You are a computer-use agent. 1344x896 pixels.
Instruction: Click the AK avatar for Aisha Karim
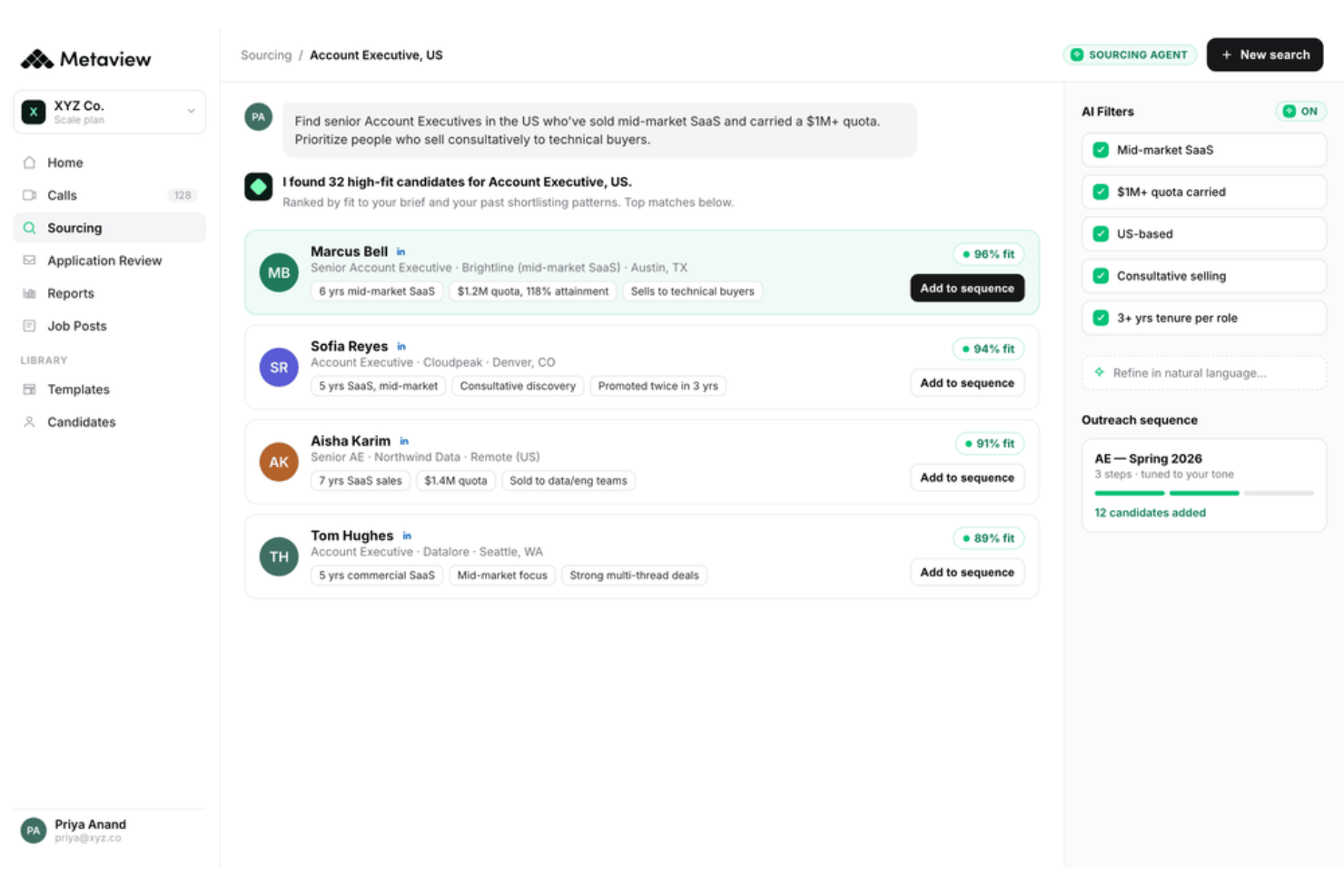[x=279, y=462]
